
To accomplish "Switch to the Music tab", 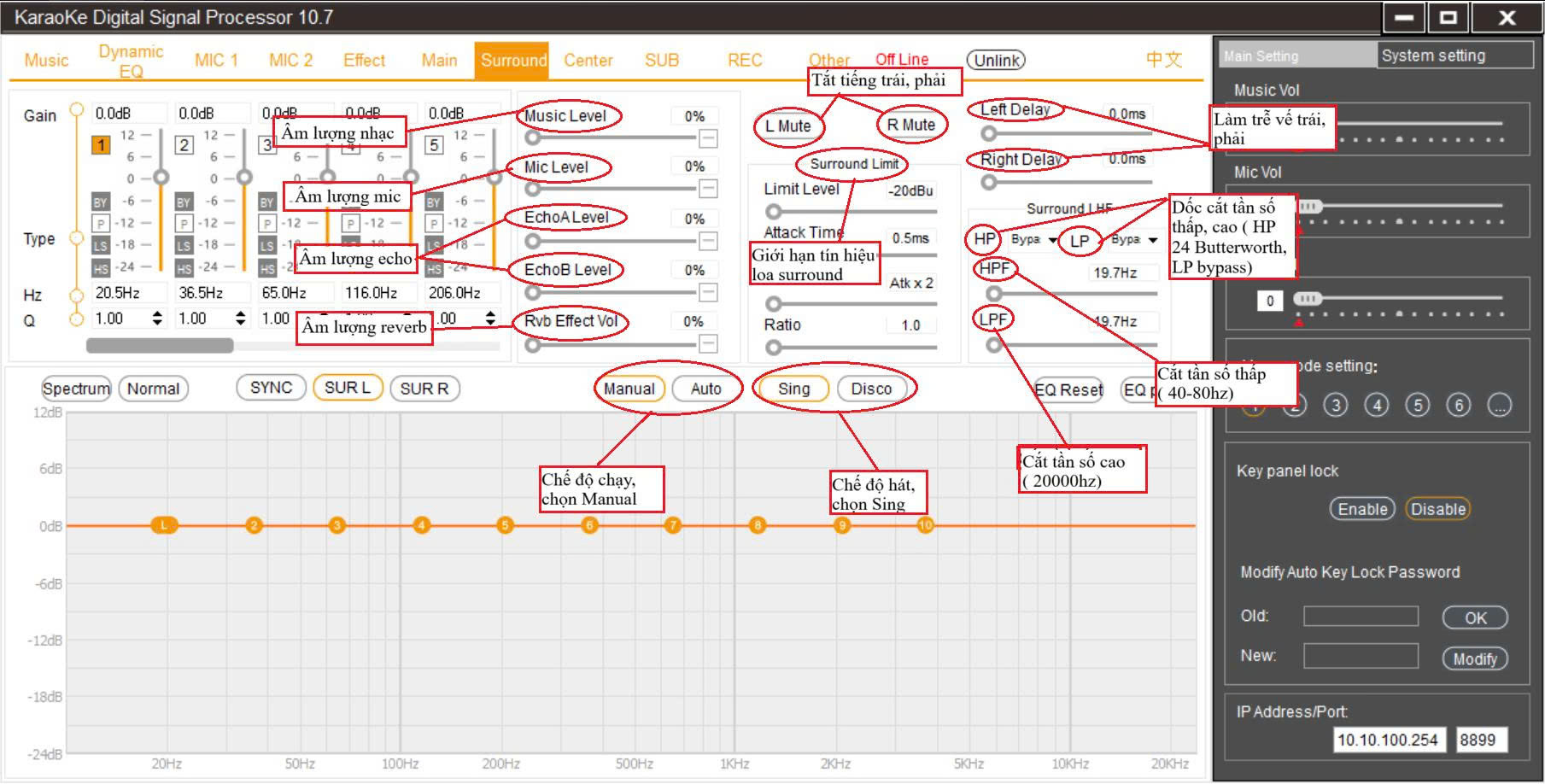I will [46, 61].
